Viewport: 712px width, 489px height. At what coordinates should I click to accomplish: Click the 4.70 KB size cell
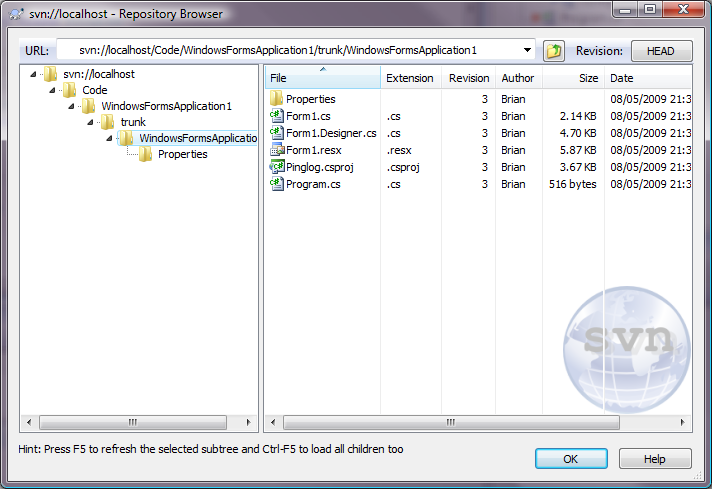(578, 133)
